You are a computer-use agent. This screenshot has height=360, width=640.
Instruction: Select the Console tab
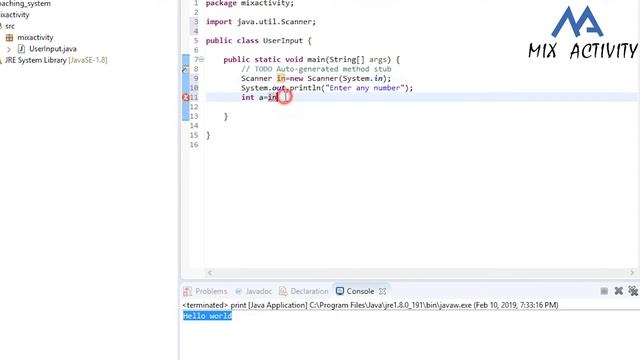tap(360, 291)
